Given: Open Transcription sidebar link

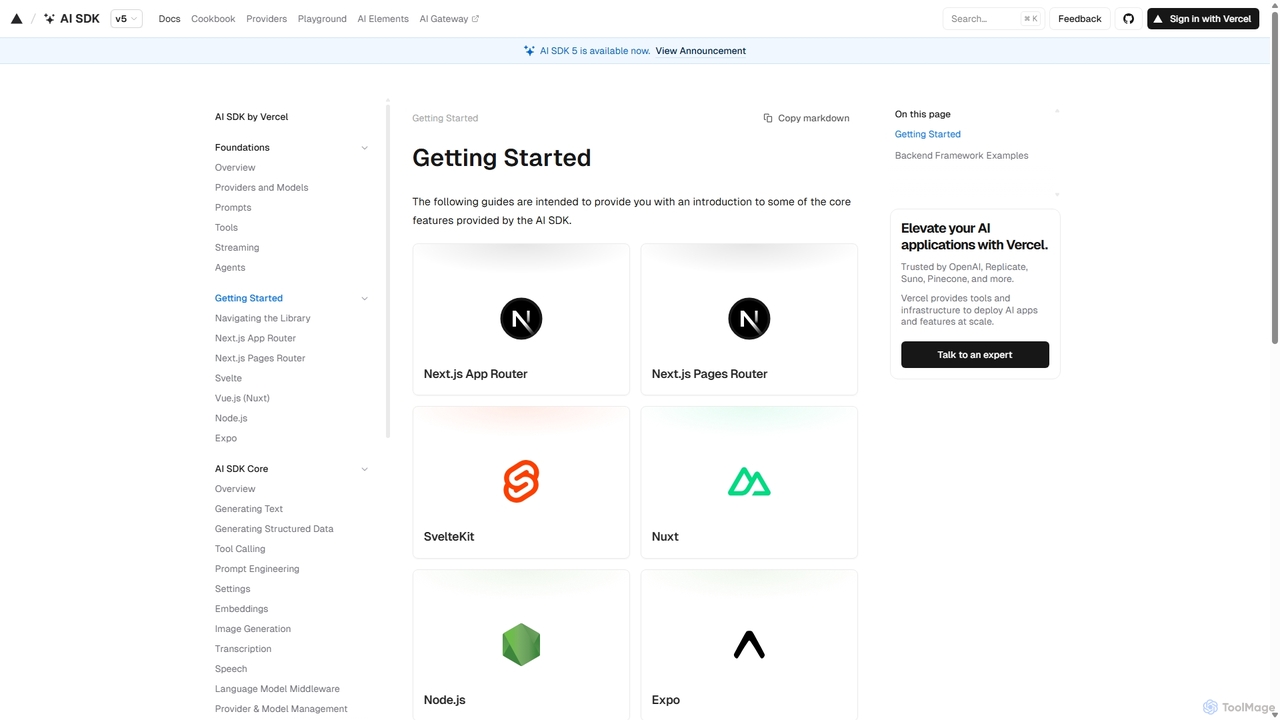Looking at the screenshot, I should click(243, 649).
